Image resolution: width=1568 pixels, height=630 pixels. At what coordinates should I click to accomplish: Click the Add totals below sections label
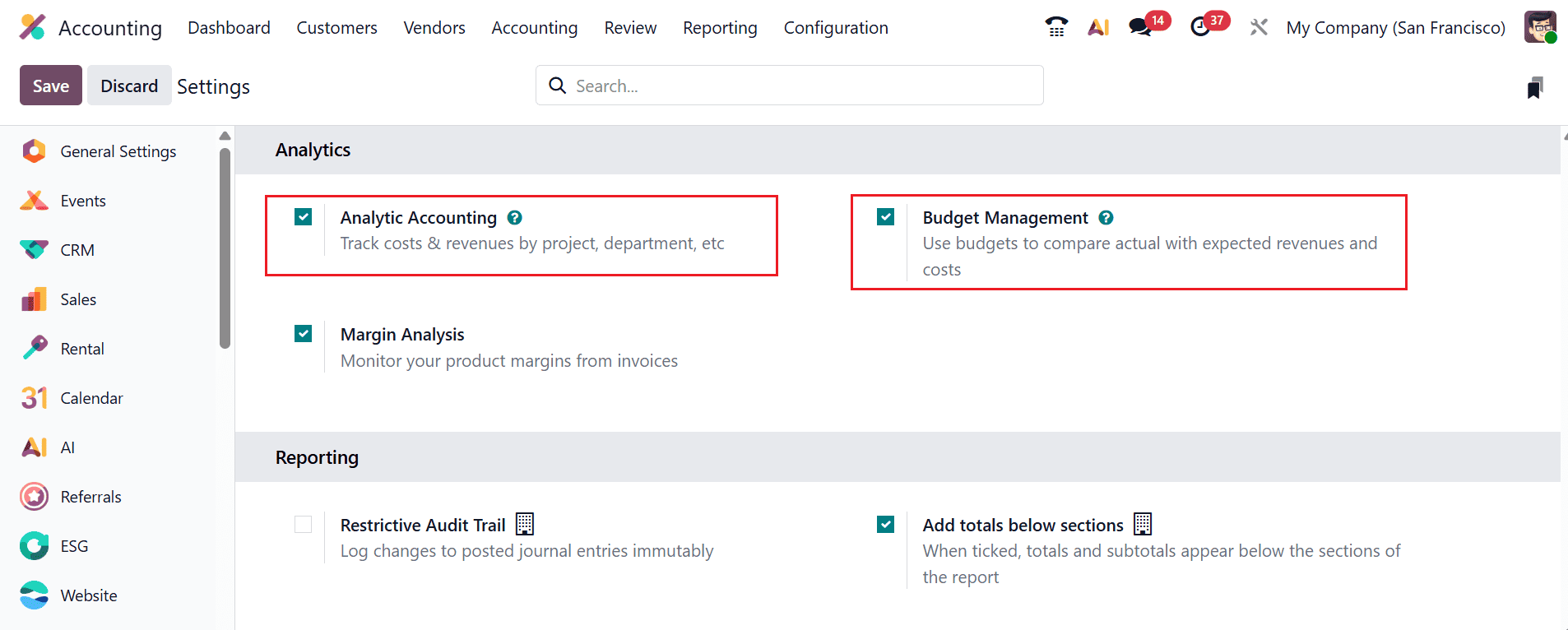pyautogui.click(x=1023, y=526)
